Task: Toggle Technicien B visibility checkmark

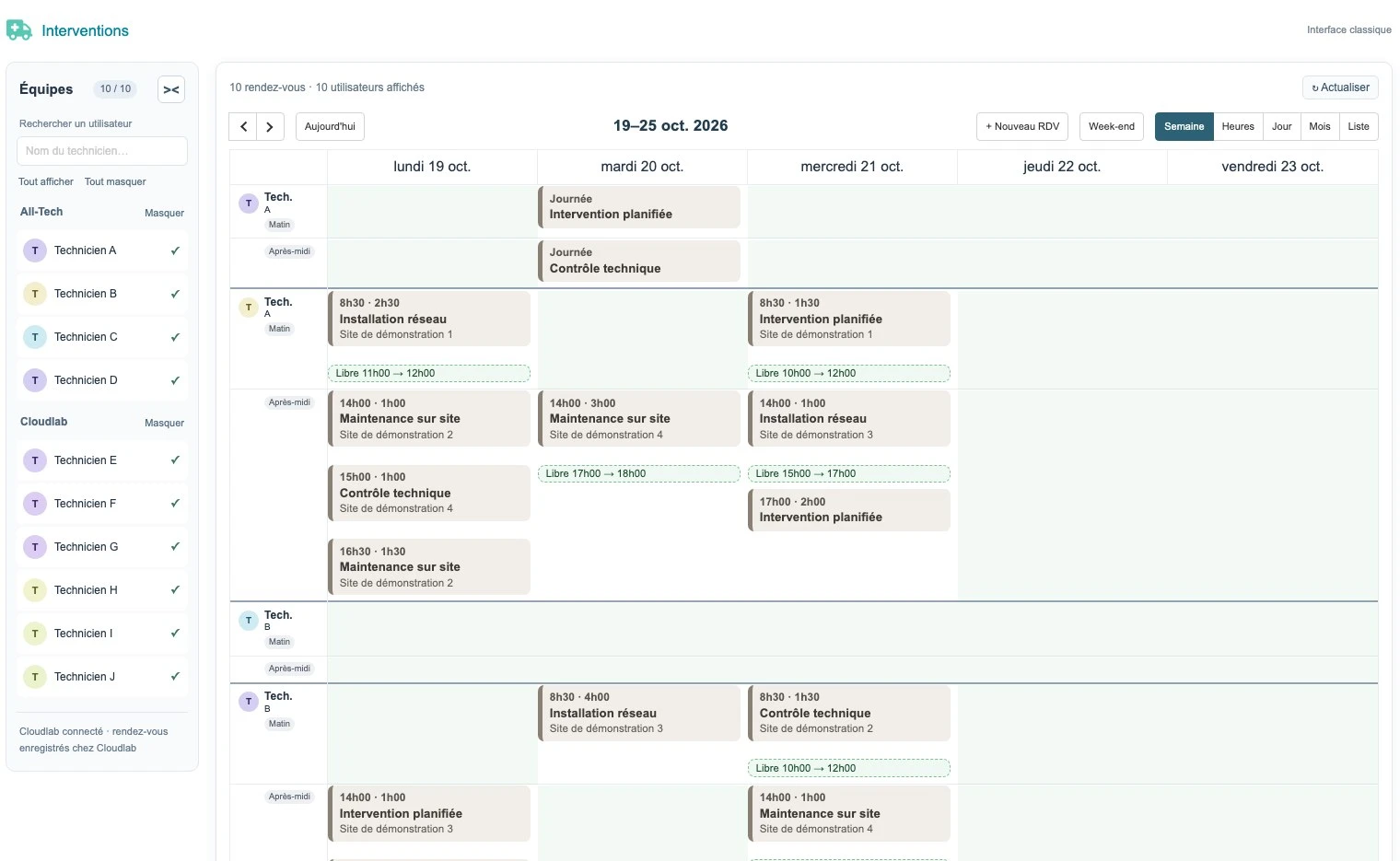Action: coord(175,294)
